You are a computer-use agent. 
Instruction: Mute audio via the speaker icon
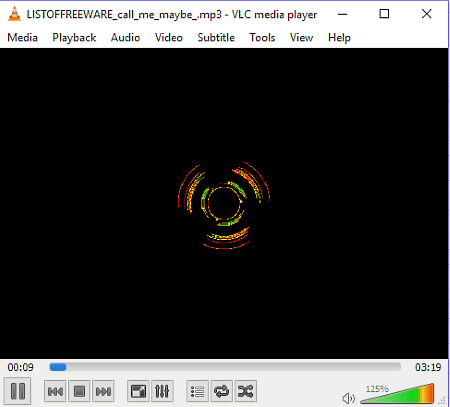coord(349,398)
